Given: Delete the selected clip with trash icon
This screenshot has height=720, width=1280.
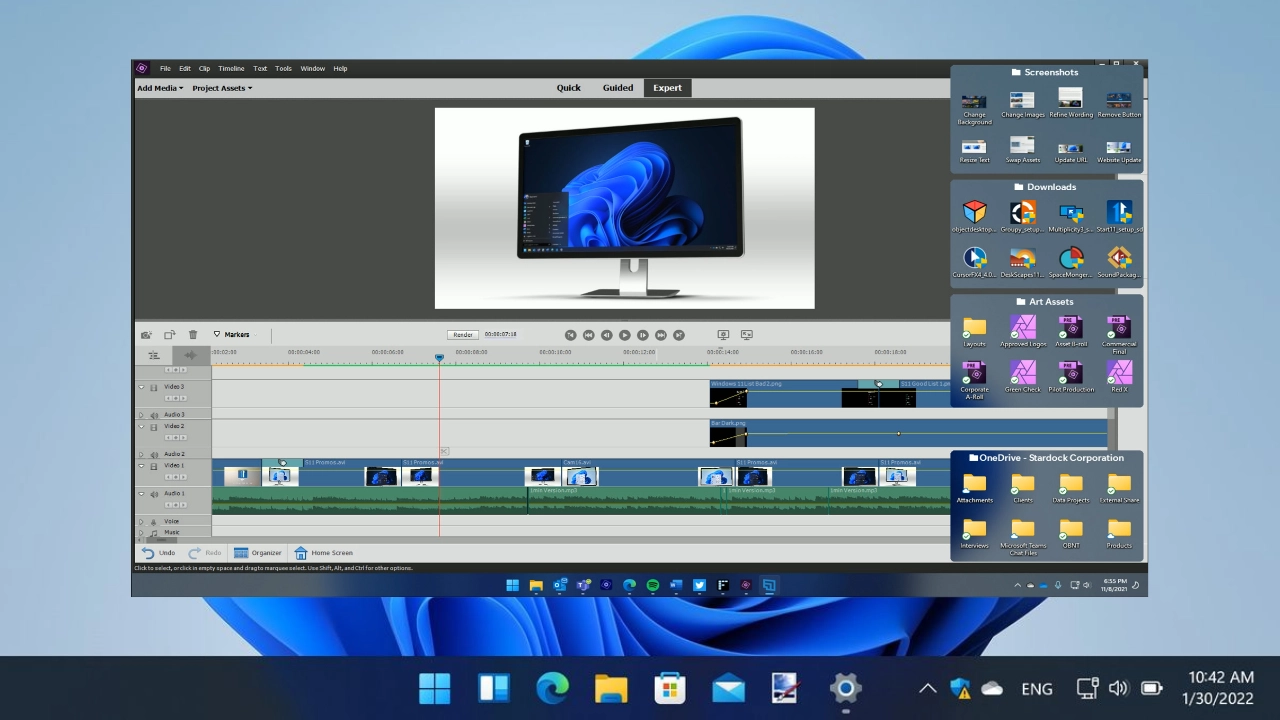Looking at the screenshot, I should 193,335.
